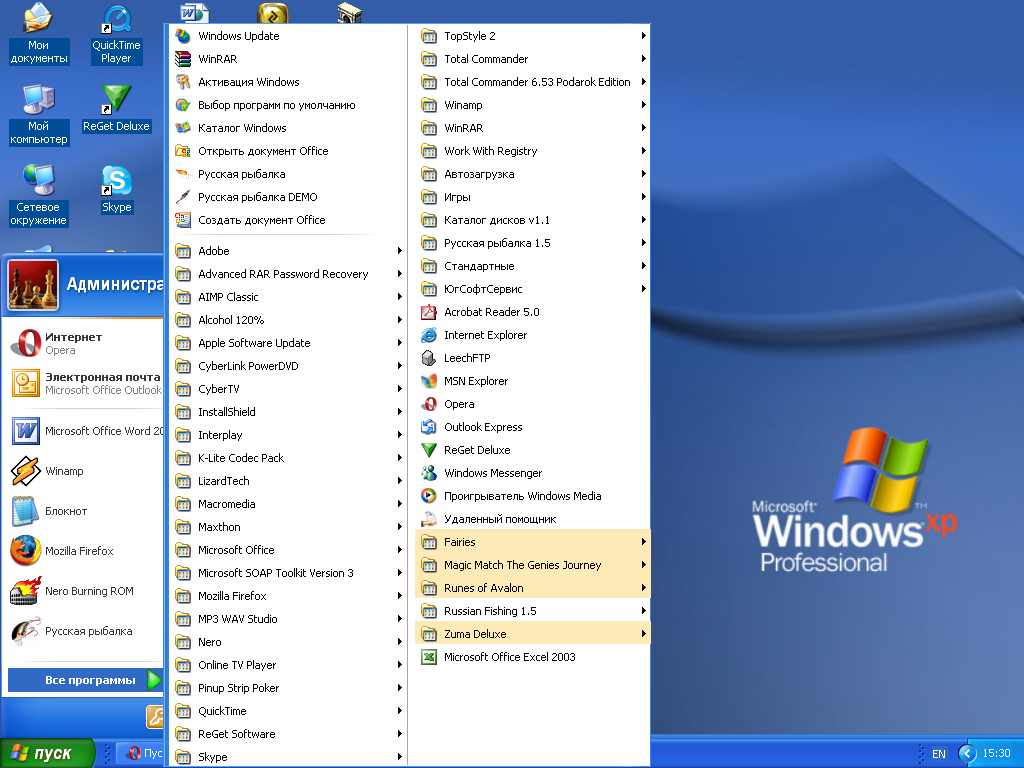Open the Magic Match The Genies Journey group

click(x=532, y=565)
